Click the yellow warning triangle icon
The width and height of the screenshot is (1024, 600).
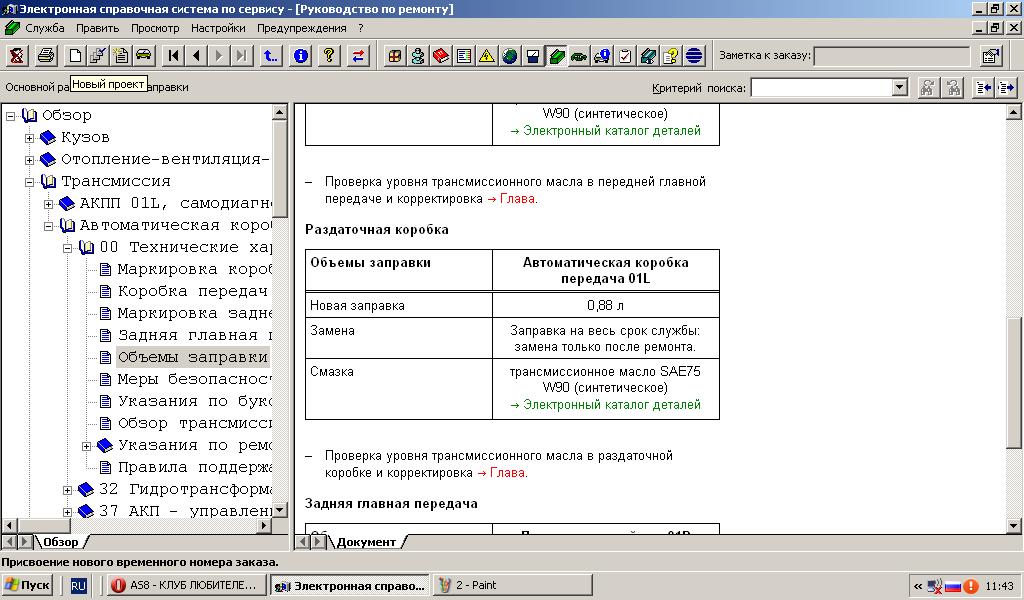(x=487, y=56)
